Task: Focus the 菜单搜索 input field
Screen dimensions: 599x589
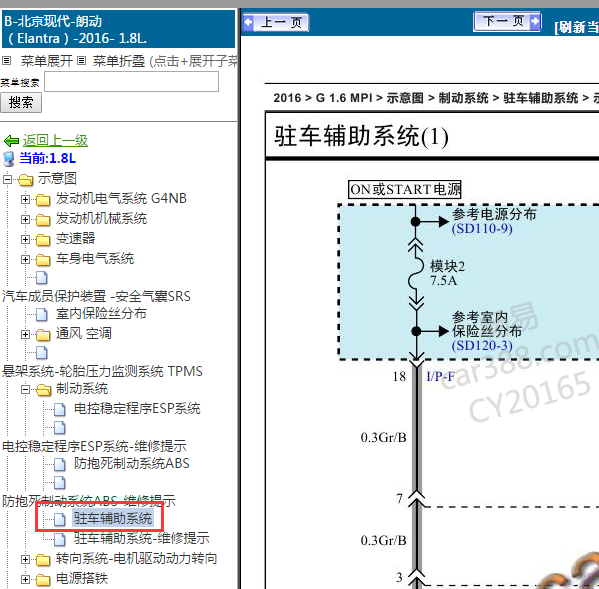Action: click(x=131, y=81)
